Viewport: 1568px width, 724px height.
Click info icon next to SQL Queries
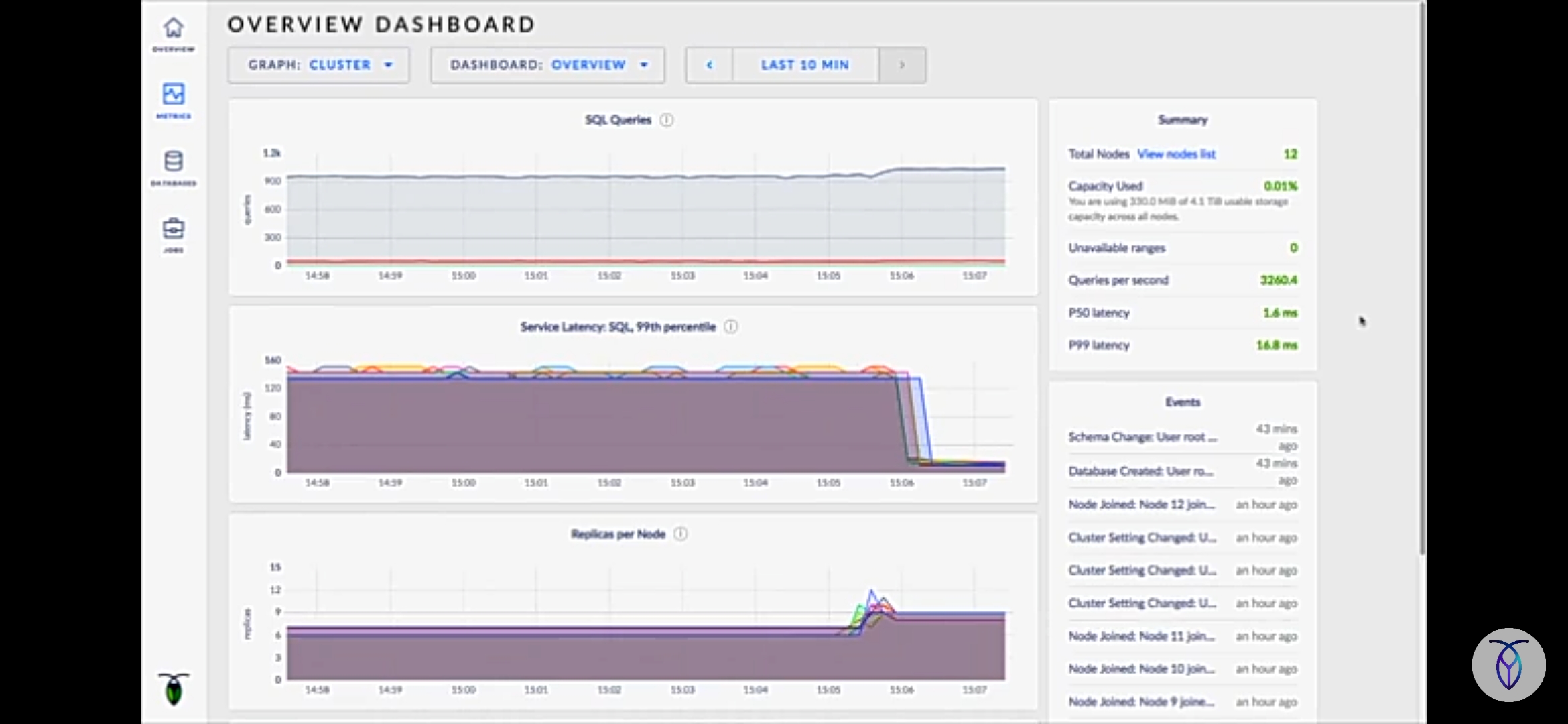[x=666, y=120]
